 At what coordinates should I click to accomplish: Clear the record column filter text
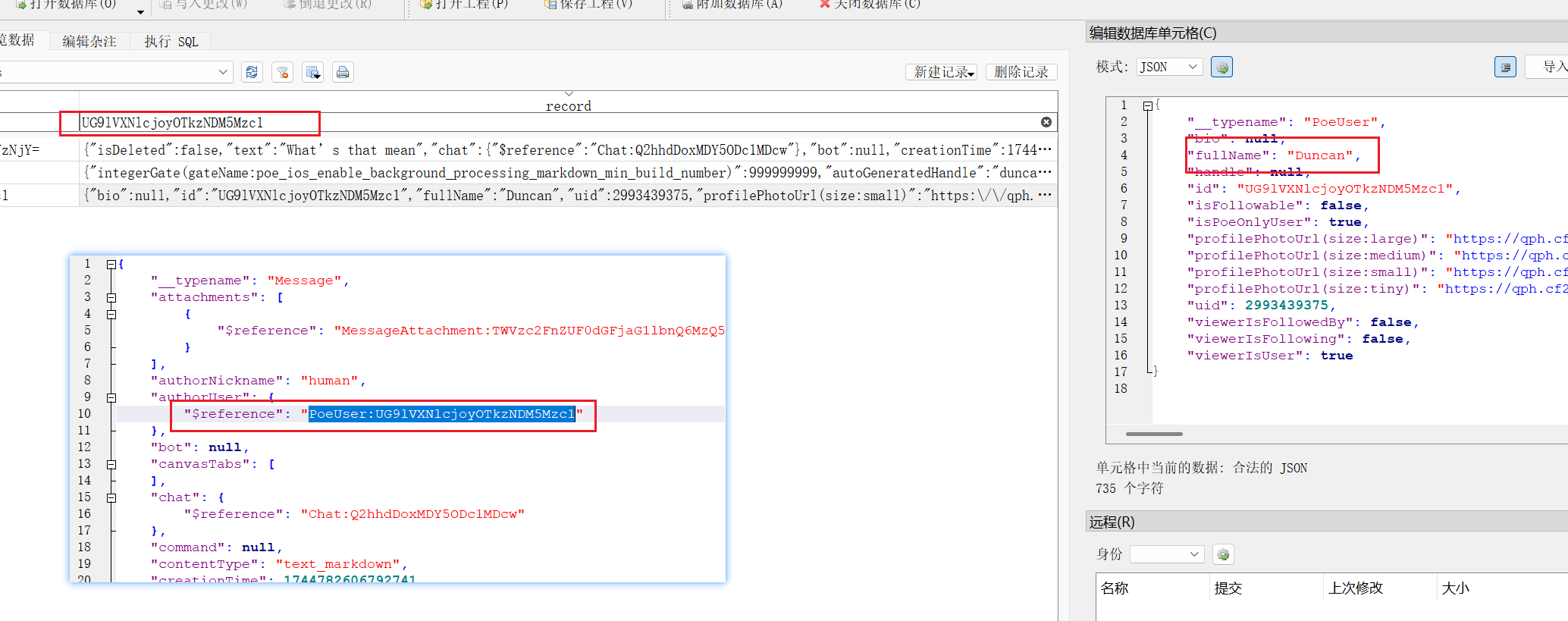[x=1046, y=122]
